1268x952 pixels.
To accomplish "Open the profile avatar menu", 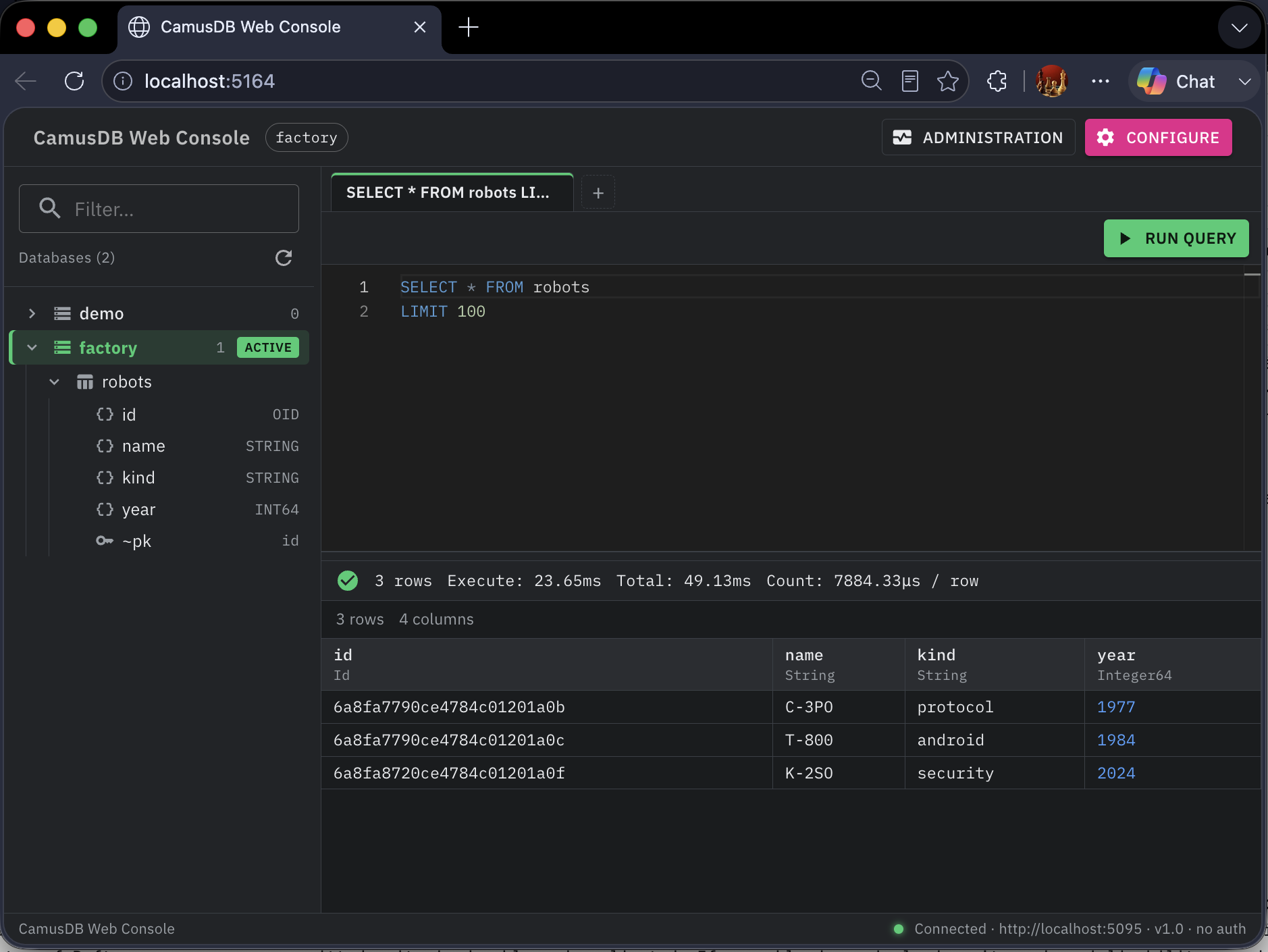I will tap(1051, 81).
